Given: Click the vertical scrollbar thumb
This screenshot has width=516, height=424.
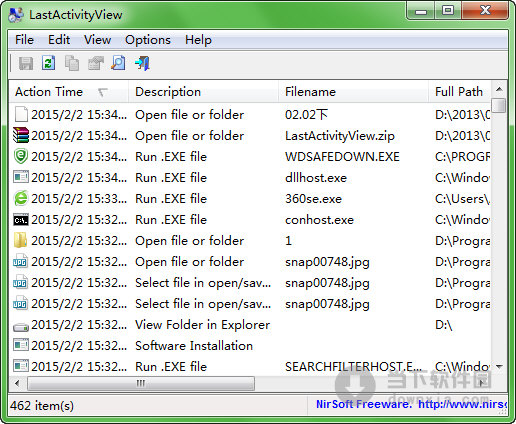Looking at the screenshot, I should click(499, 105).
